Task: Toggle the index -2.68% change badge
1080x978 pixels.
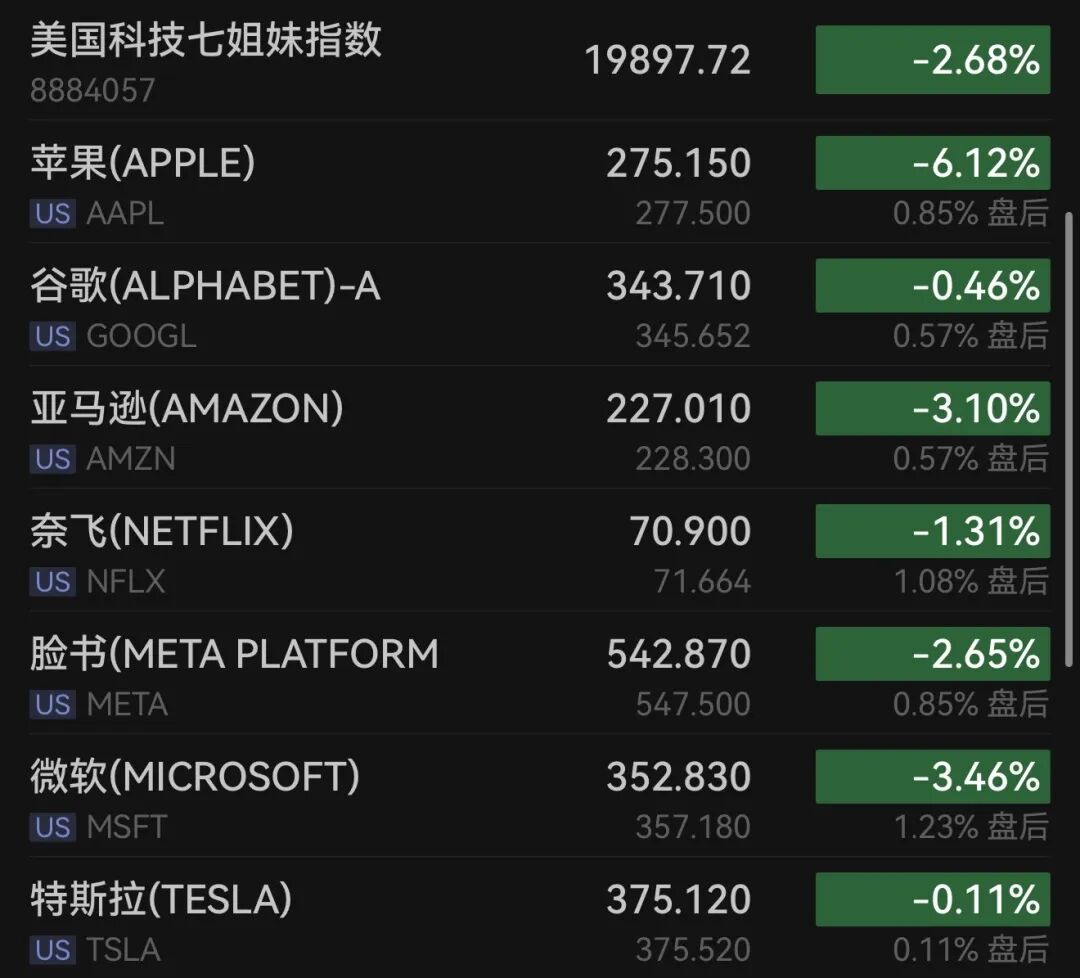Action: tap(933, 60)
